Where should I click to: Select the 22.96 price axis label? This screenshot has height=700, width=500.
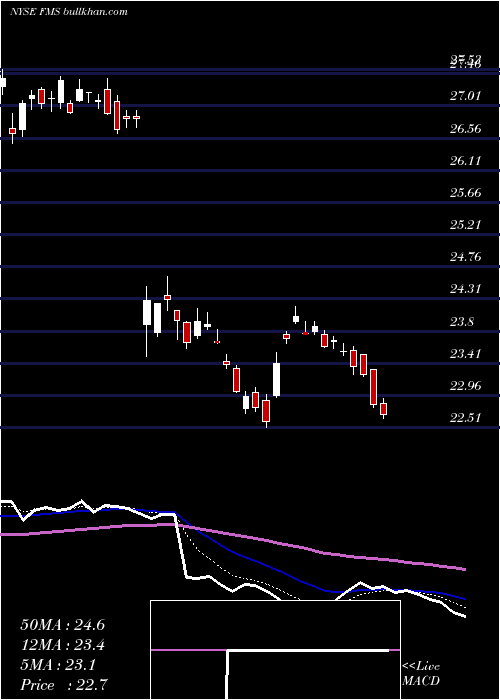(466, 386)
